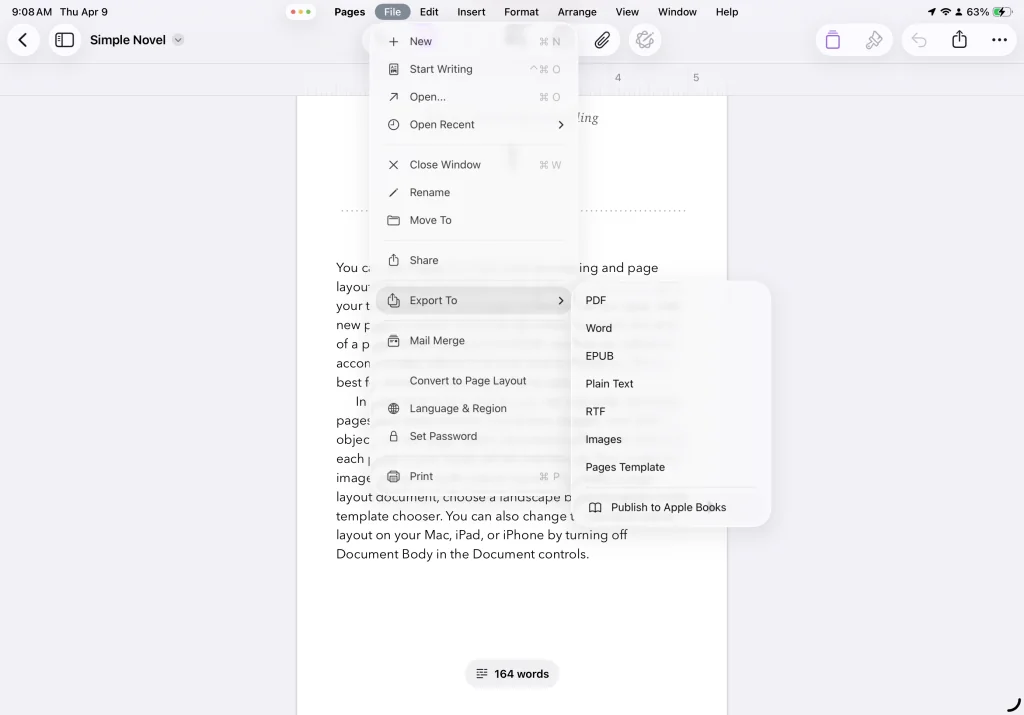The image size is (1024, 715).
Task: Click the envelope icon beside Mail Merge
Action: click(393, 340)
